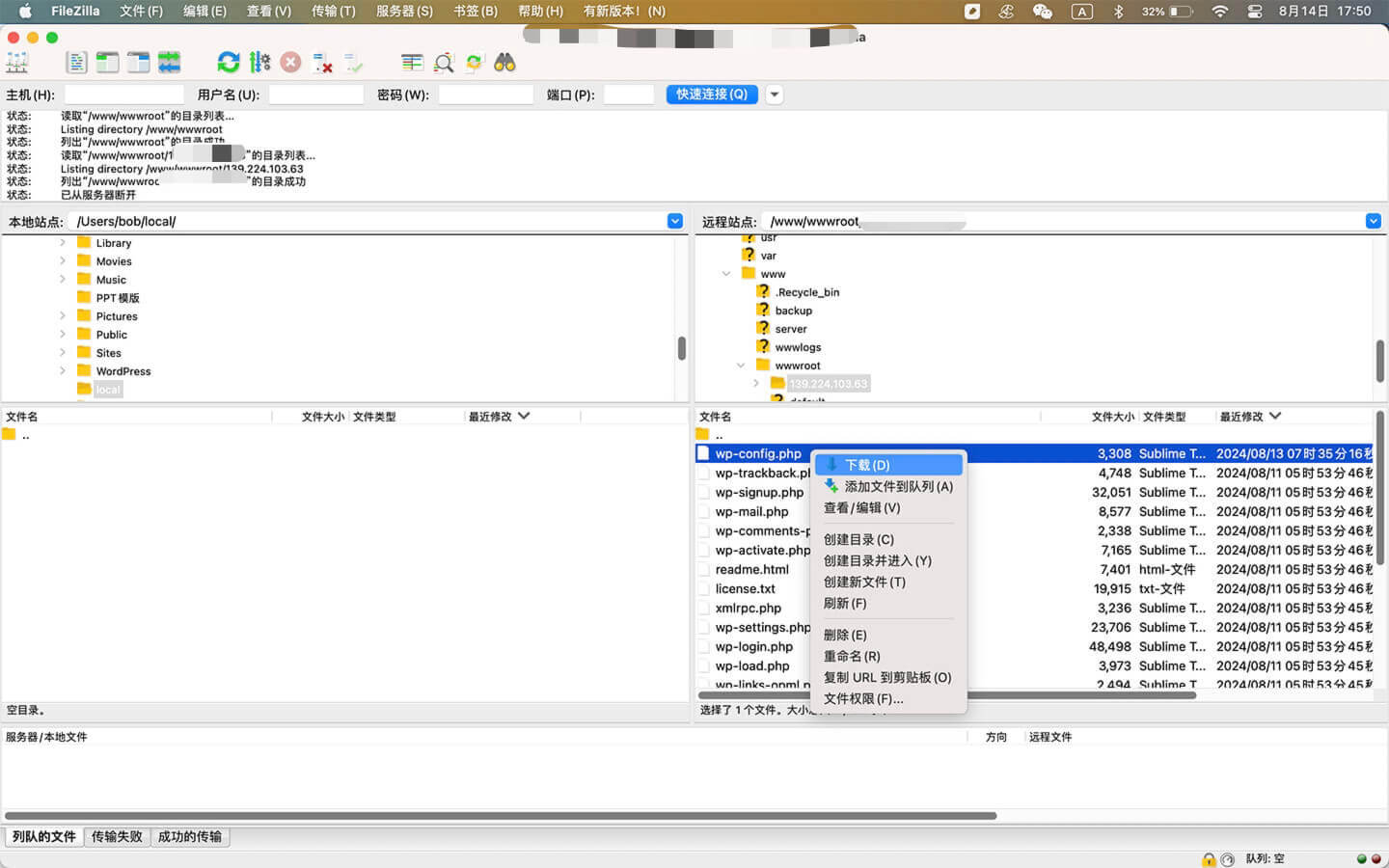Click the speed limit indicator icon
The height and width of the screenshot is (868, 1389).
pyautogui.click(x=1227, y=858)
